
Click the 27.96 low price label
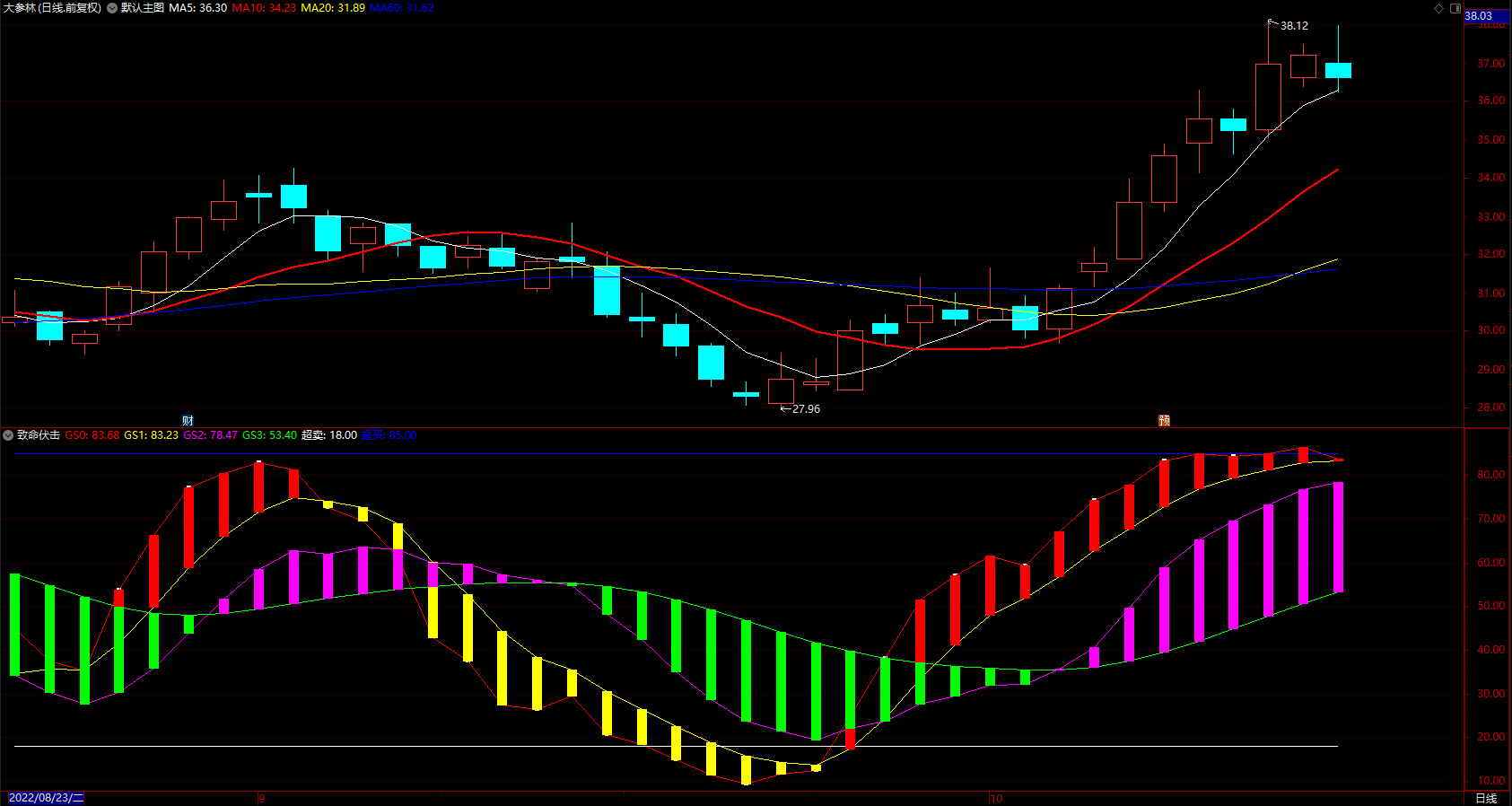(x=806, y=409)
